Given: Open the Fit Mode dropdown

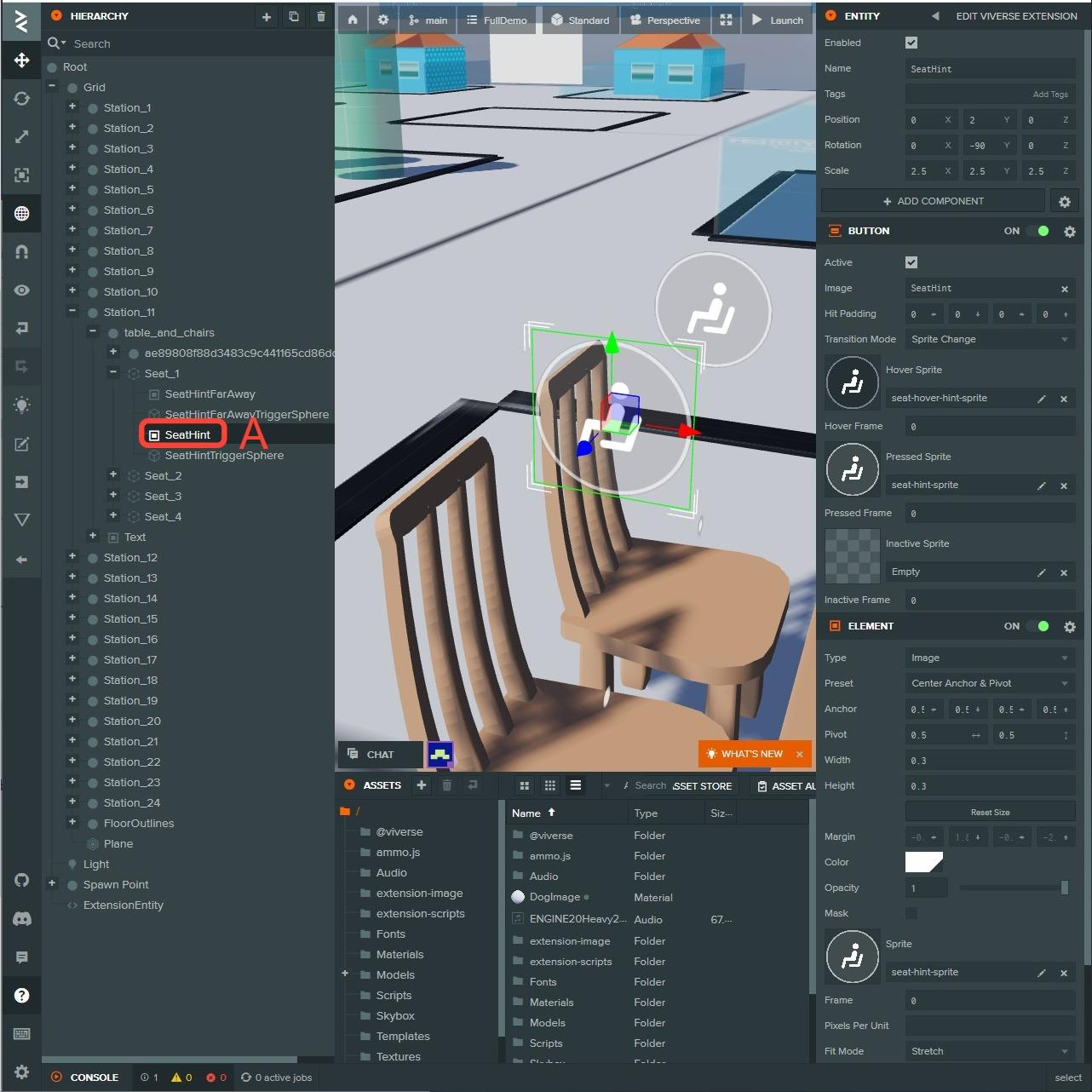Looking at the screenshot, I should (989, 1051).
